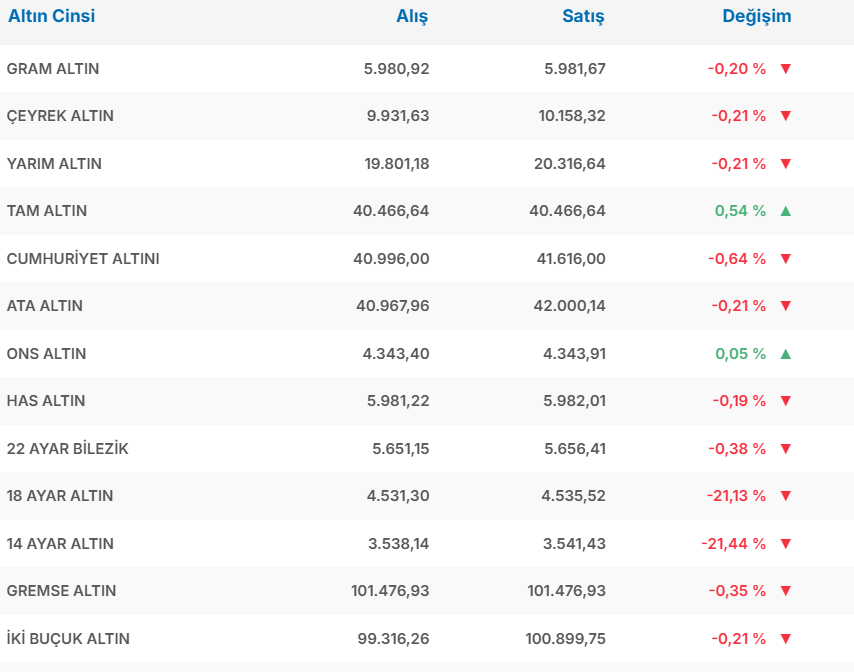
Task: Click the 0,54 % change value for TAM ALTIN
Action: point(740,211)
